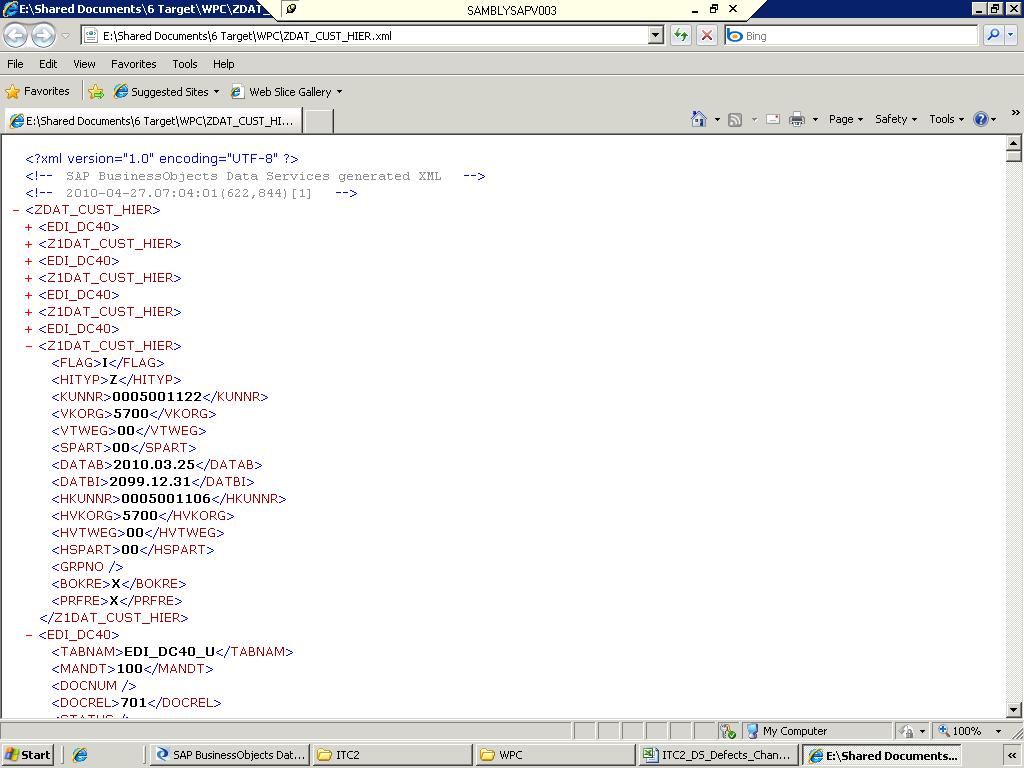Open the Print options dropdown arrow
Screen dimensions: 1024x768
(815, 120)
